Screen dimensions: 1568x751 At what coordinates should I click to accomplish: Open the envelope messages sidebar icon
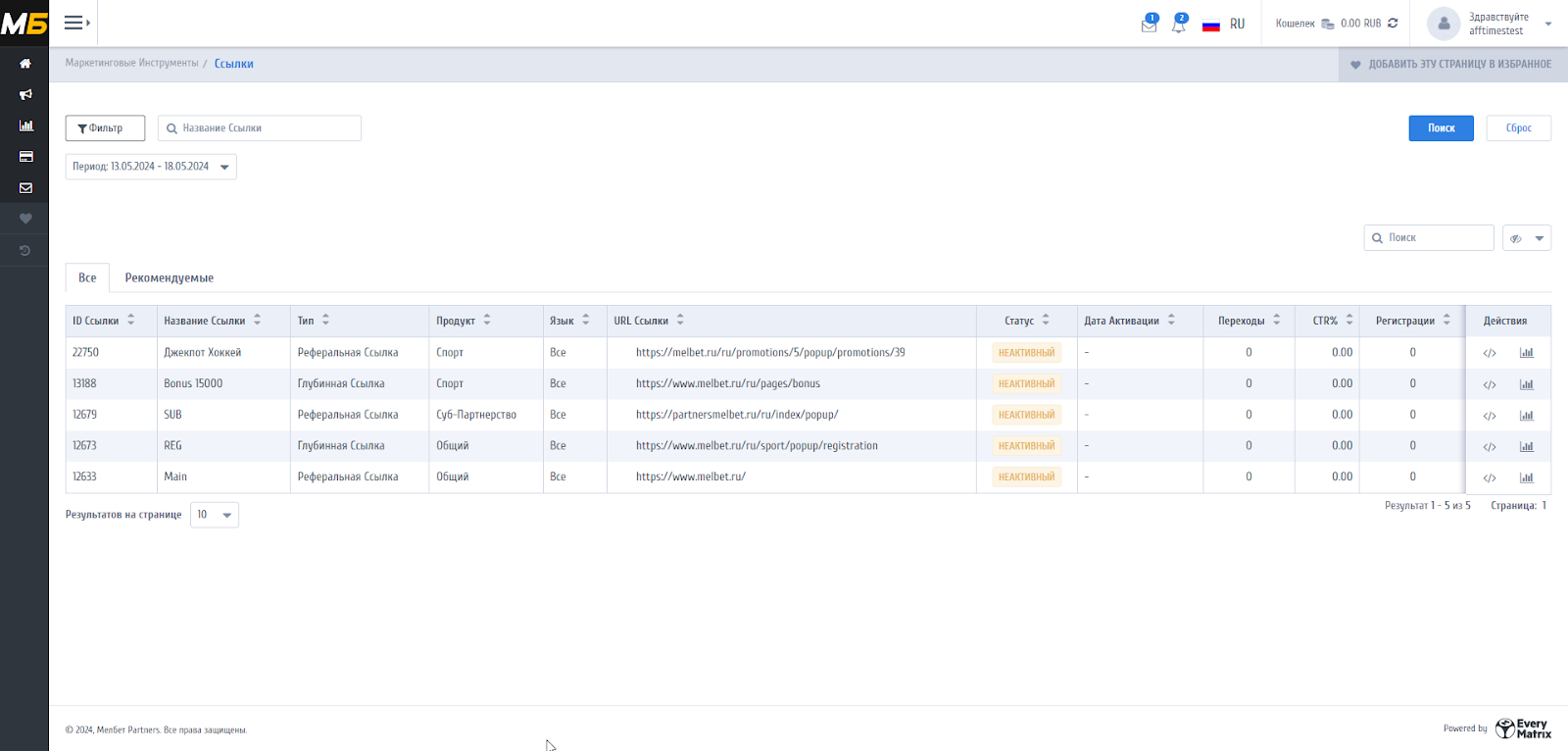click(25, 188)
